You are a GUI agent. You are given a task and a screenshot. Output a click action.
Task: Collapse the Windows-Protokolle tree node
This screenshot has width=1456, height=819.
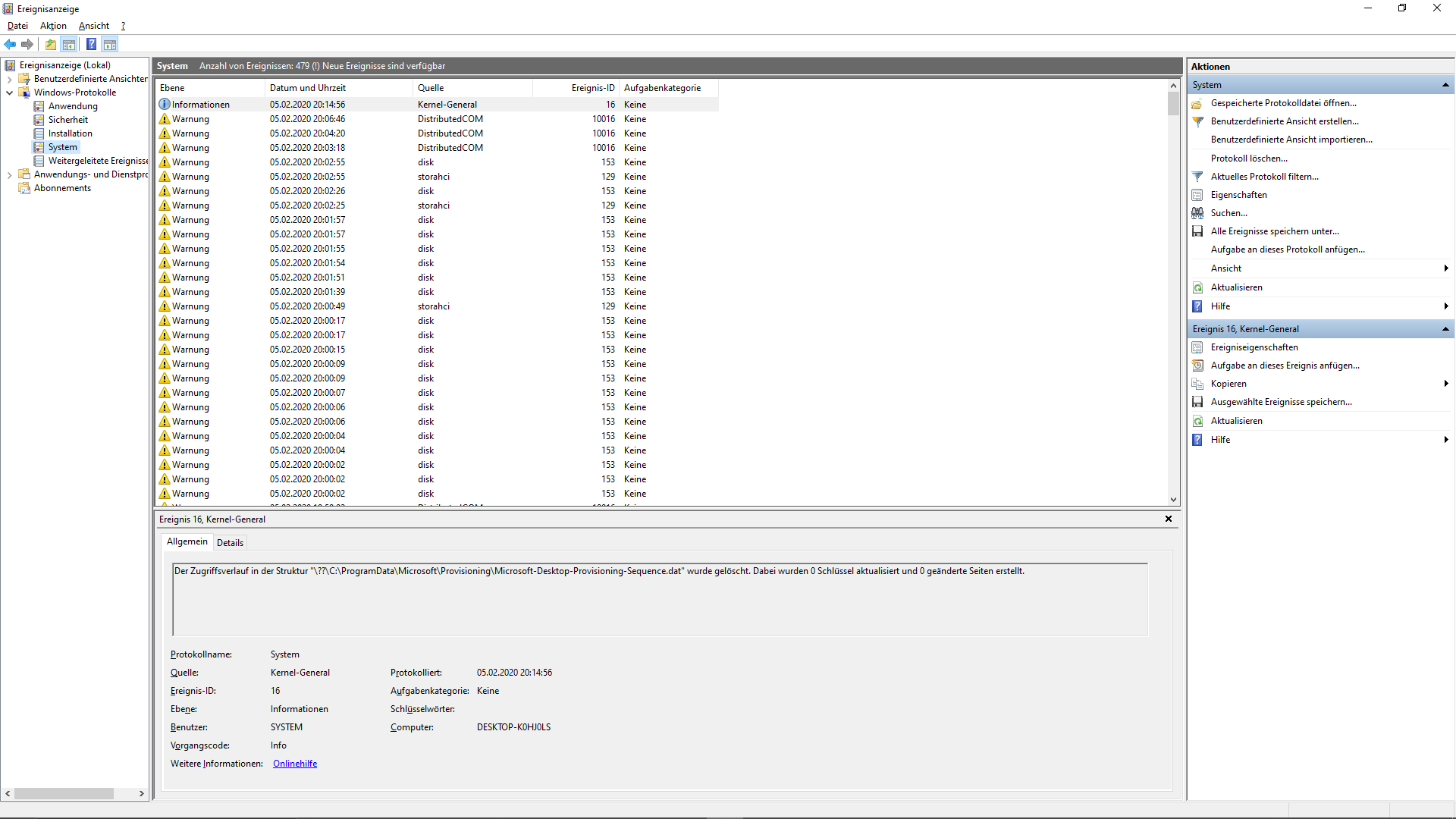pyautogui.click(x=9, y=93)
